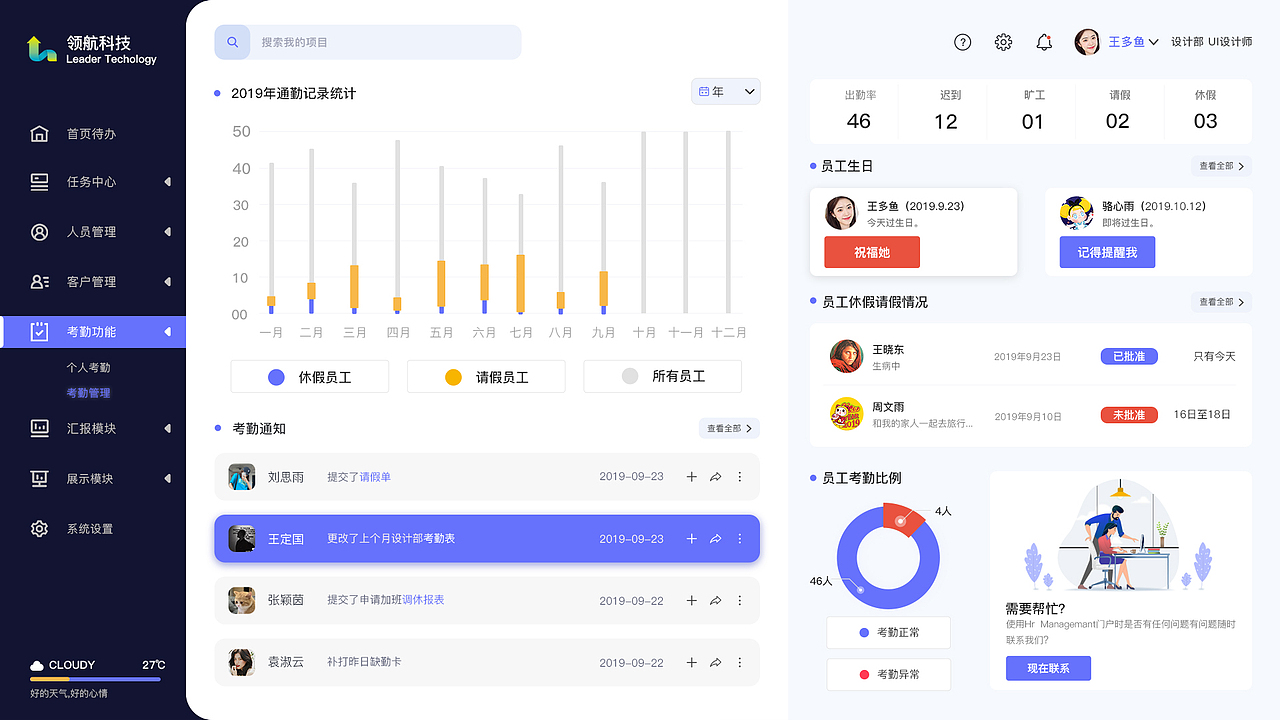Toggle the 所有员工 legend filter

(x=662, y=376)
